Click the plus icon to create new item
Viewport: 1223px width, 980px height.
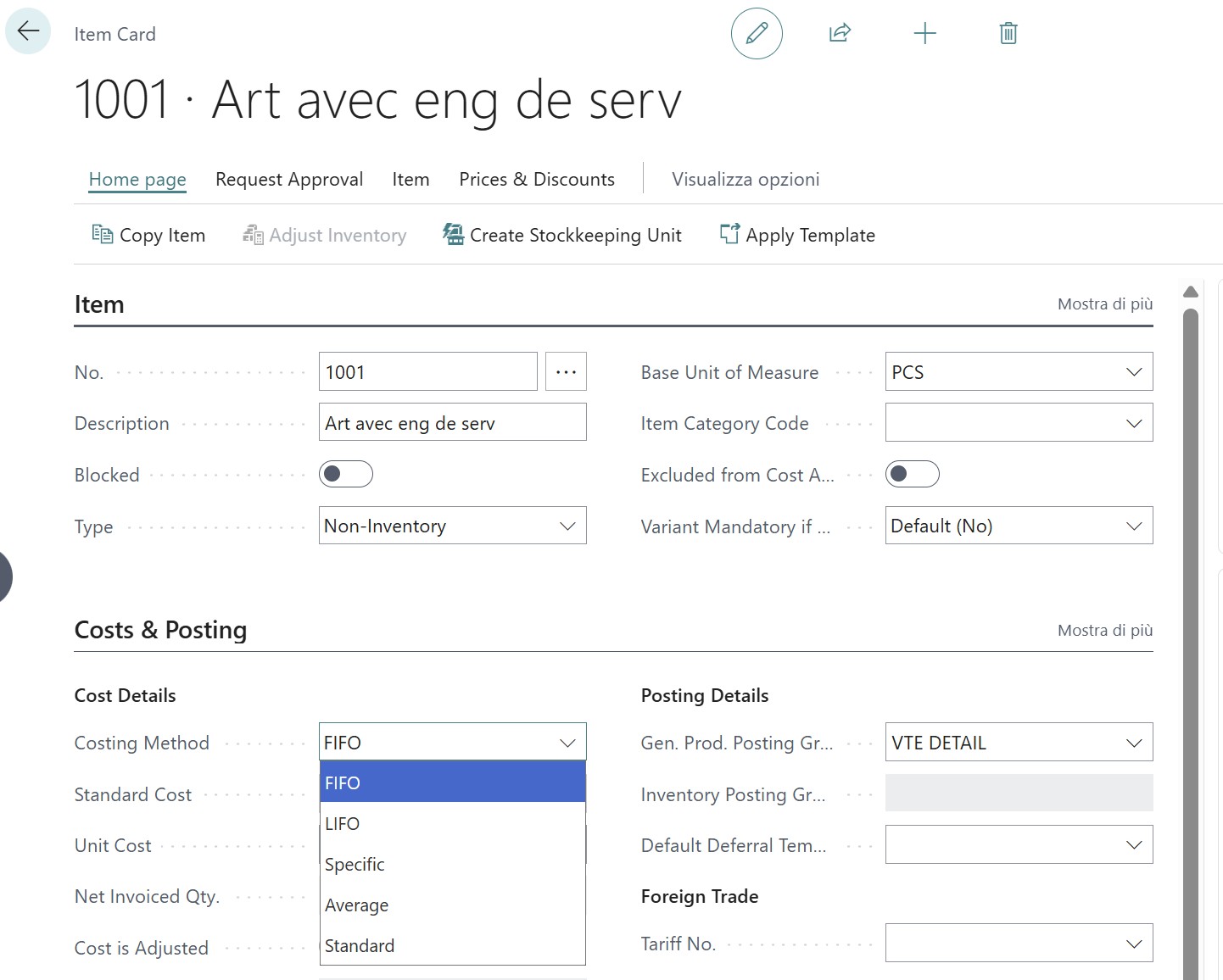pos(924,33)
